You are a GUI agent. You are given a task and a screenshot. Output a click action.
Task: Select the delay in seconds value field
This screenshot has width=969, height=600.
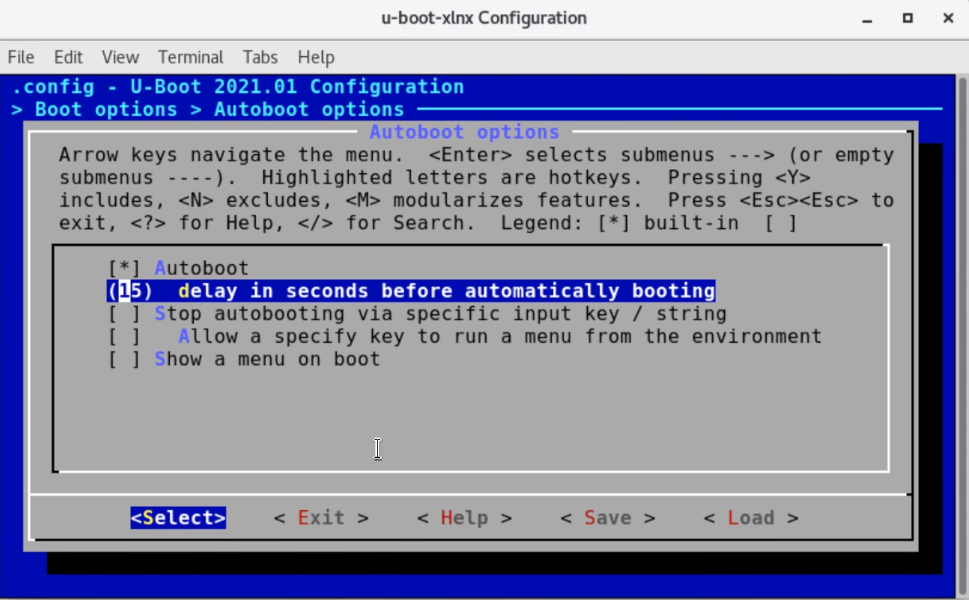[130, 291]
